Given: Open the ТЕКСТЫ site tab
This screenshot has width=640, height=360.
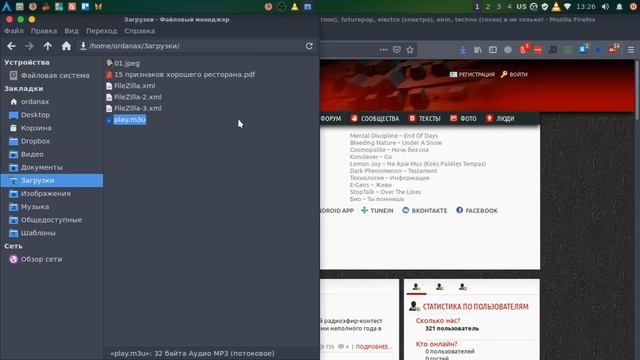Looking at the screenshot, I should click(425, 119).
